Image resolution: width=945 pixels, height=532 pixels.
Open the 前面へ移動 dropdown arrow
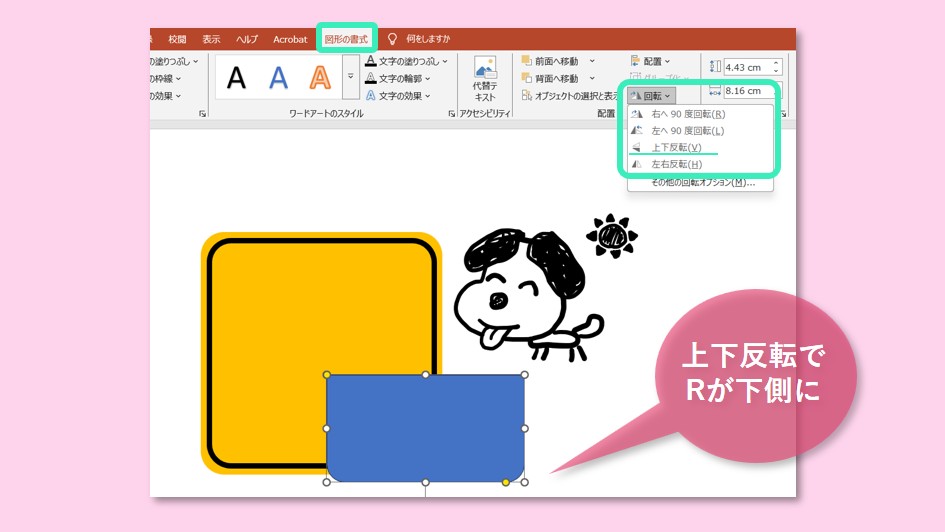tap(592, 61)
